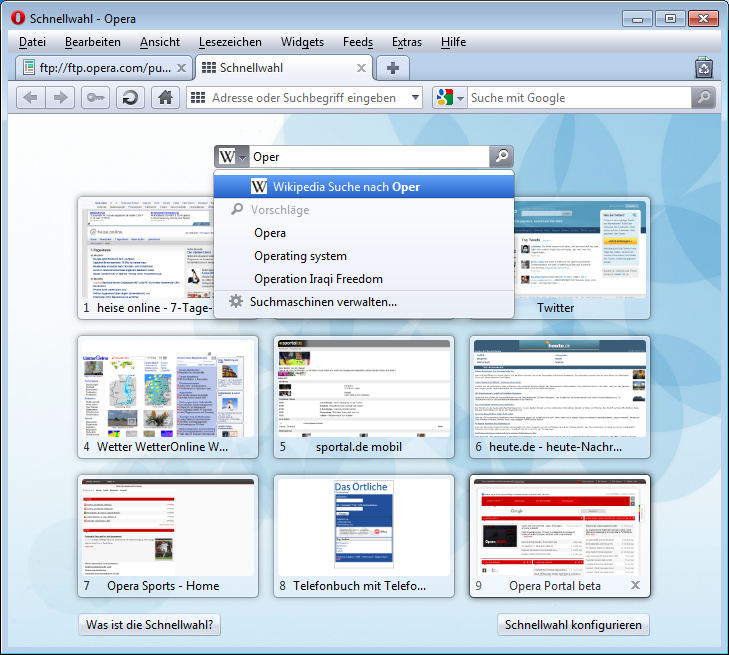Click the Speed Dial grid icon in address field
This screenshot has height=655, width=729.
coord(198,98)
